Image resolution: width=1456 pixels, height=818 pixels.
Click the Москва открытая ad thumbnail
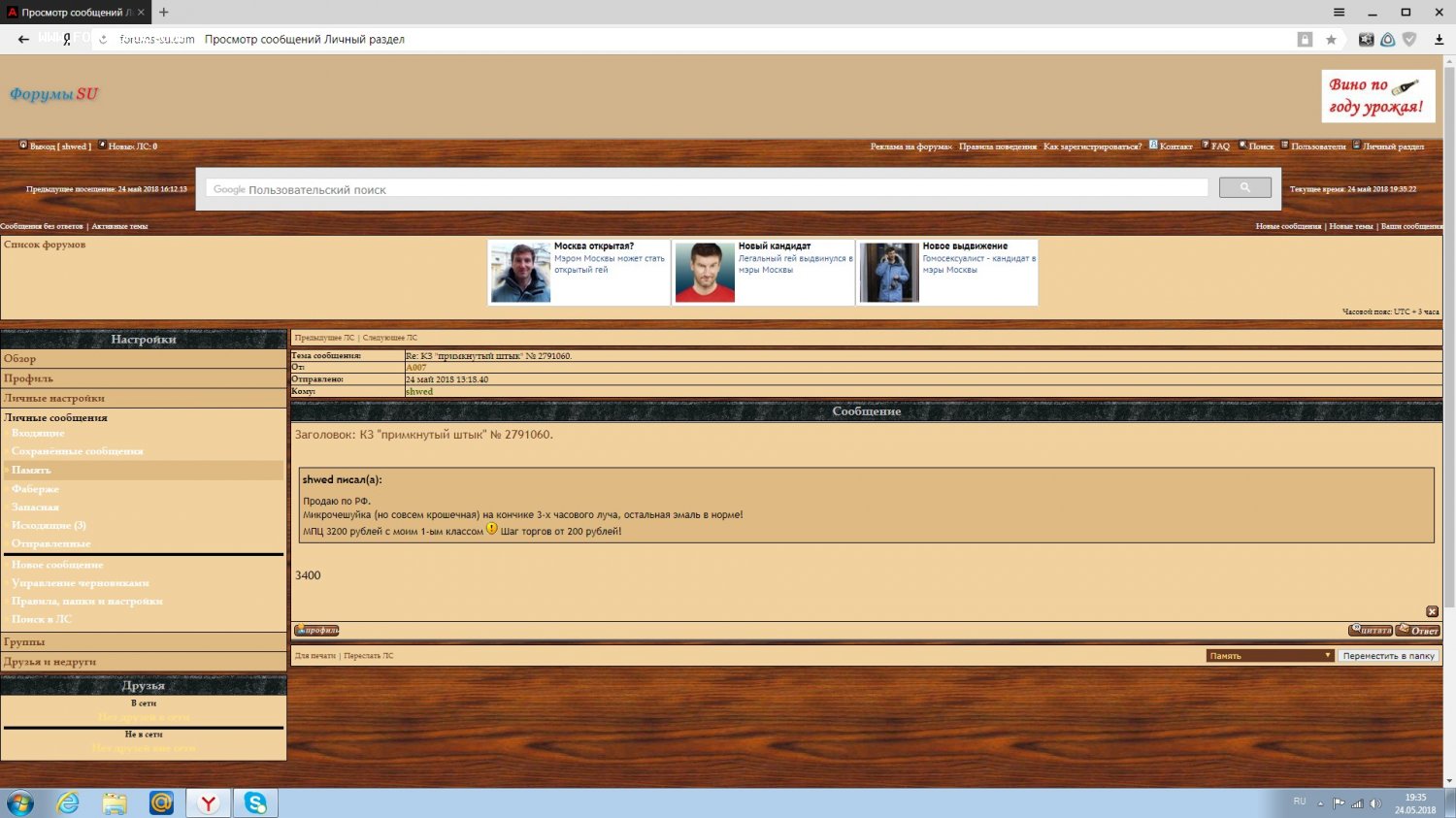tap(520, 273)
